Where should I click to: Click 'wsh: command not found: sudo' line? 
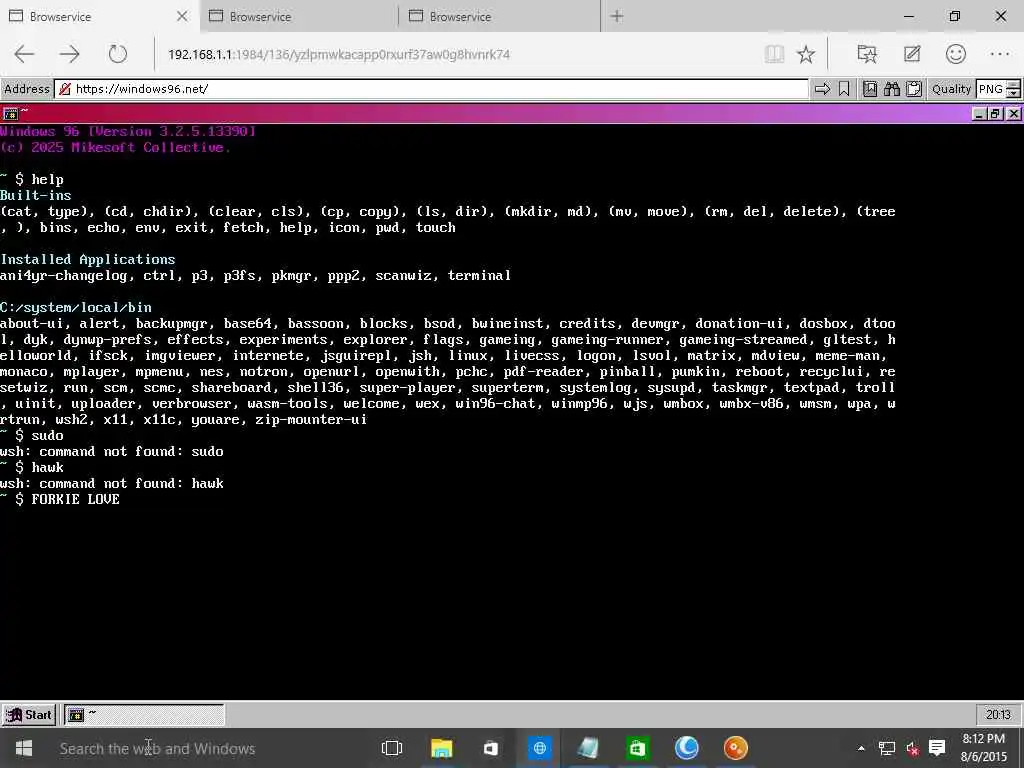(x=112, y=451)
